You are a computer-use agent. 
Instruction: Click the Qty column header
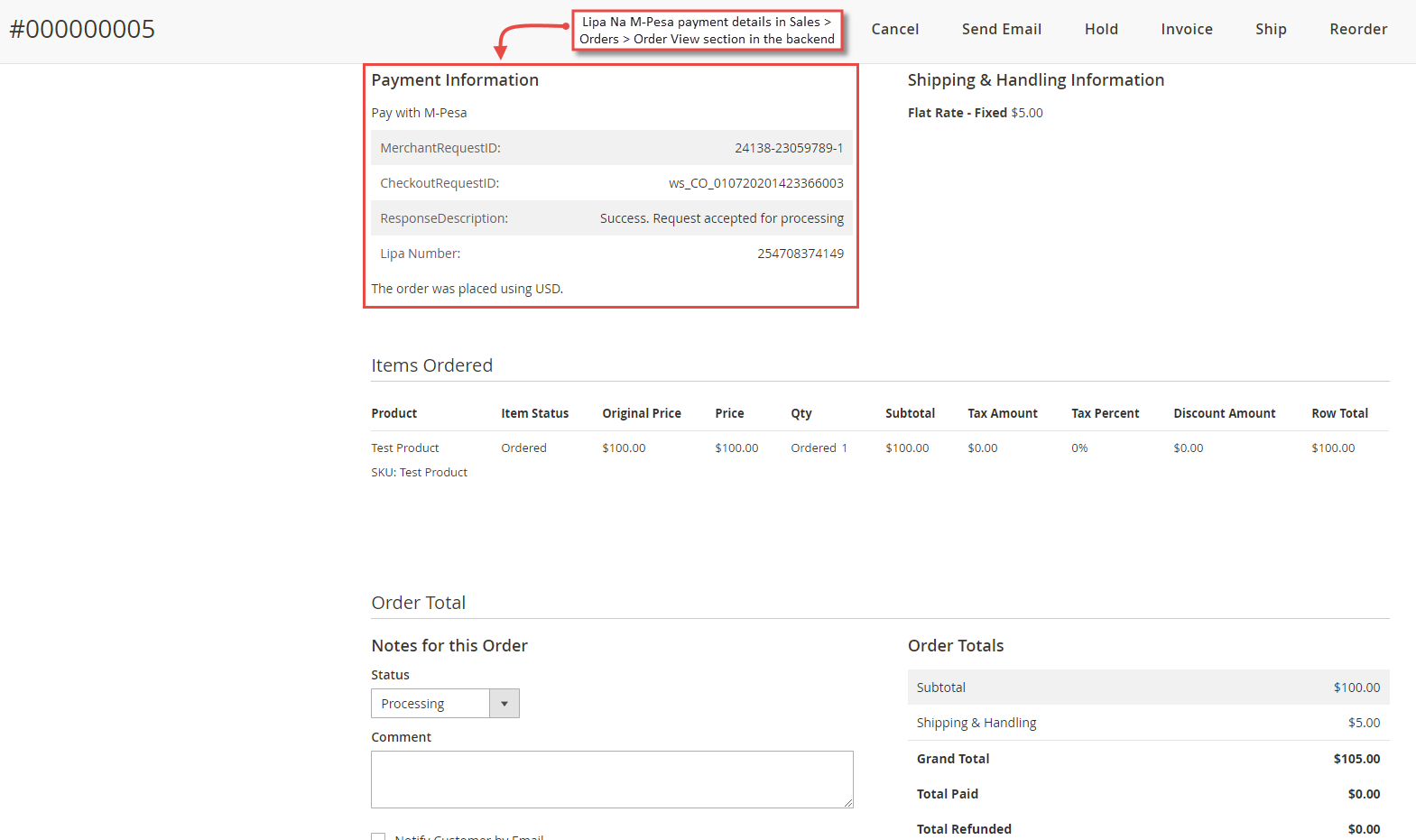(801, 413)
